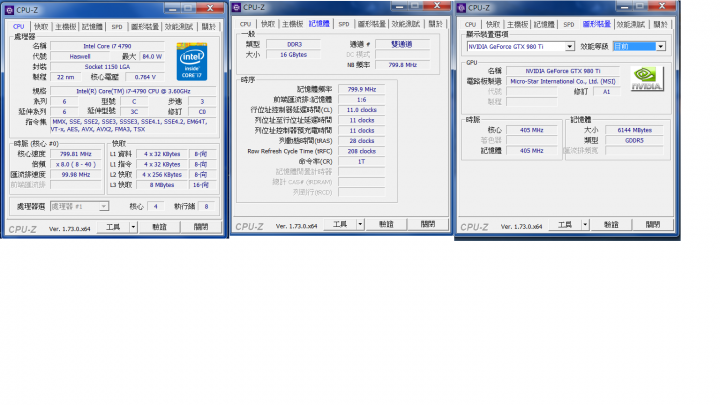Select 效能測試 tab in graphics window
Image resolution: width=720 pixels, height=405 pixels.
click(x=630, y=24)
